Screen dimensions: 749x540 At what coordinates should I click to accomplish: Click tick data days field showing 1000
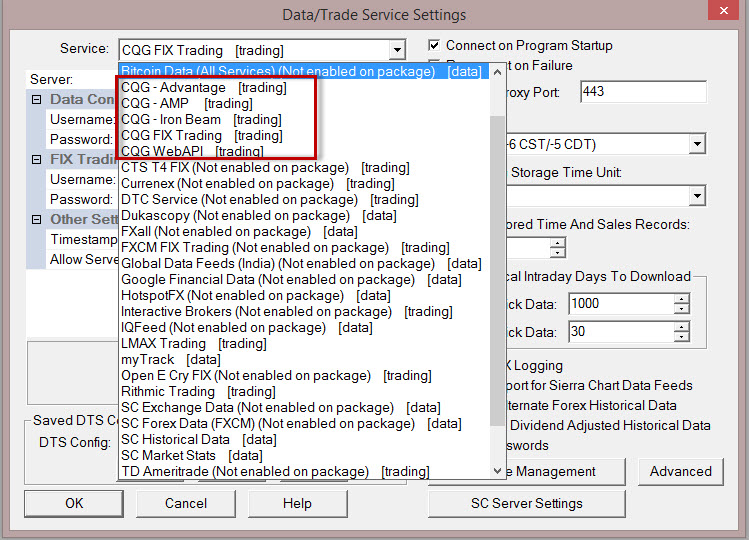click(621, 304)
